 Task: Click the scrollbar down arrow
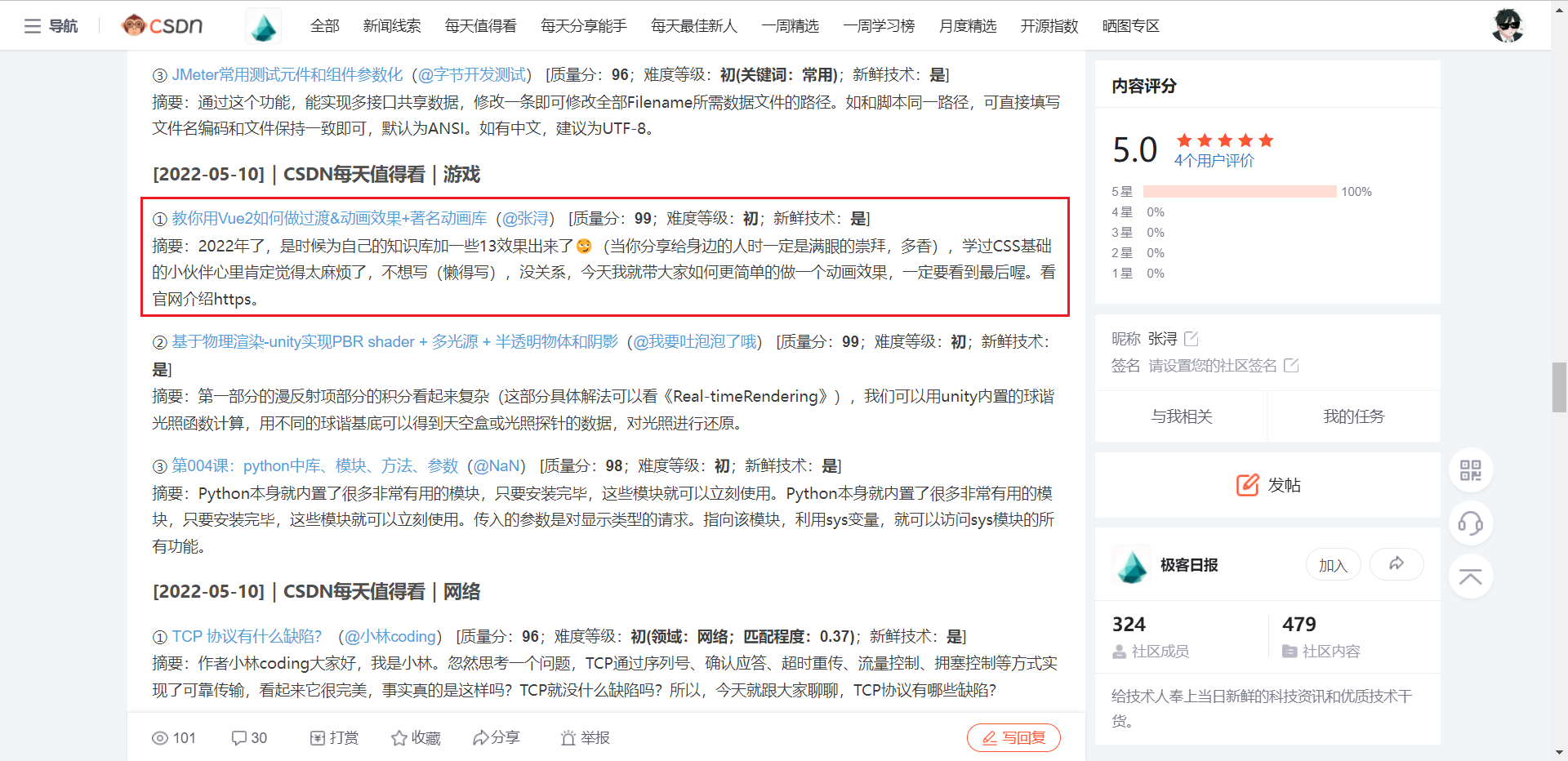coord(1559,753)
